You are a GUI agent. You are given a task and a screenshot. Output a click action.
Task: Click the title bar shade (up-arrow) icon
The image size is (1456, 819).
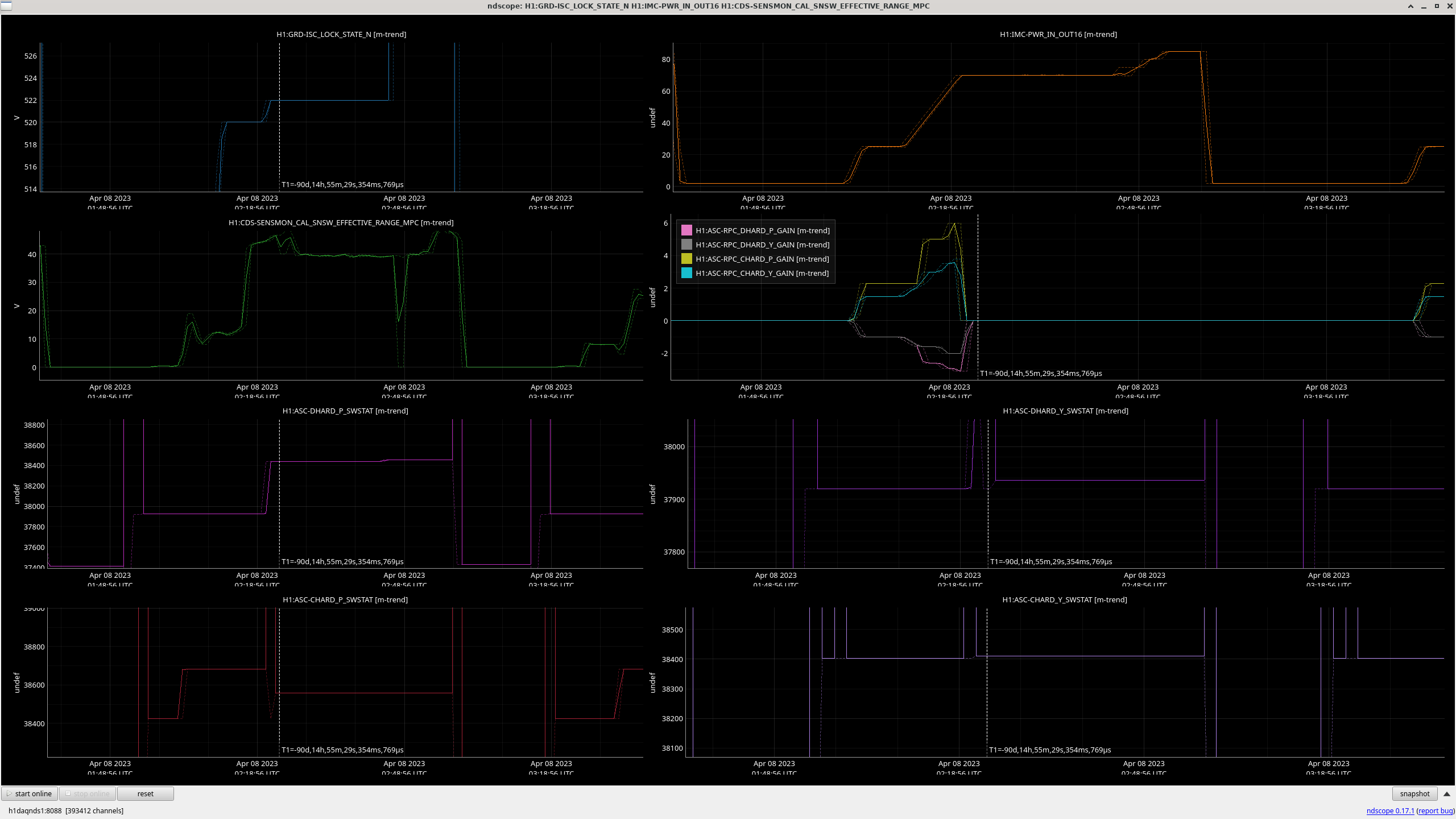[x=1410, y=6]
